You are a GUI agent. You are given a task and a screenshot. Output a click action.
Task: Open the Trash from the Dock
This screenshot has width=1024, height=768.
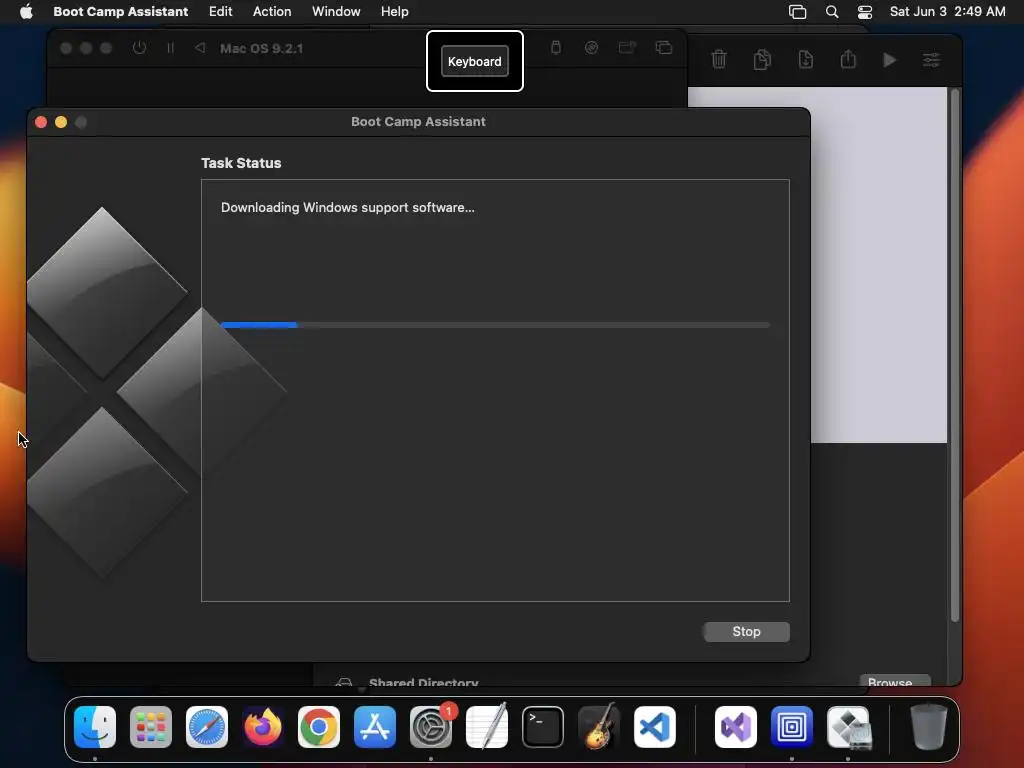tap(929, 727)
